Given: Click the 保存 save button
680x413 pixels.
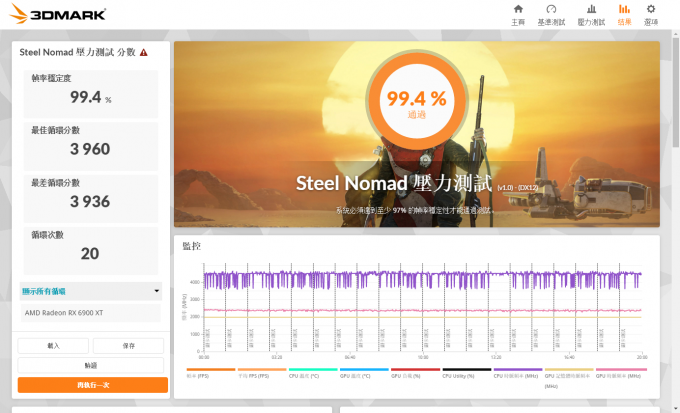Looking at the screenshot, I should [128, 346].
